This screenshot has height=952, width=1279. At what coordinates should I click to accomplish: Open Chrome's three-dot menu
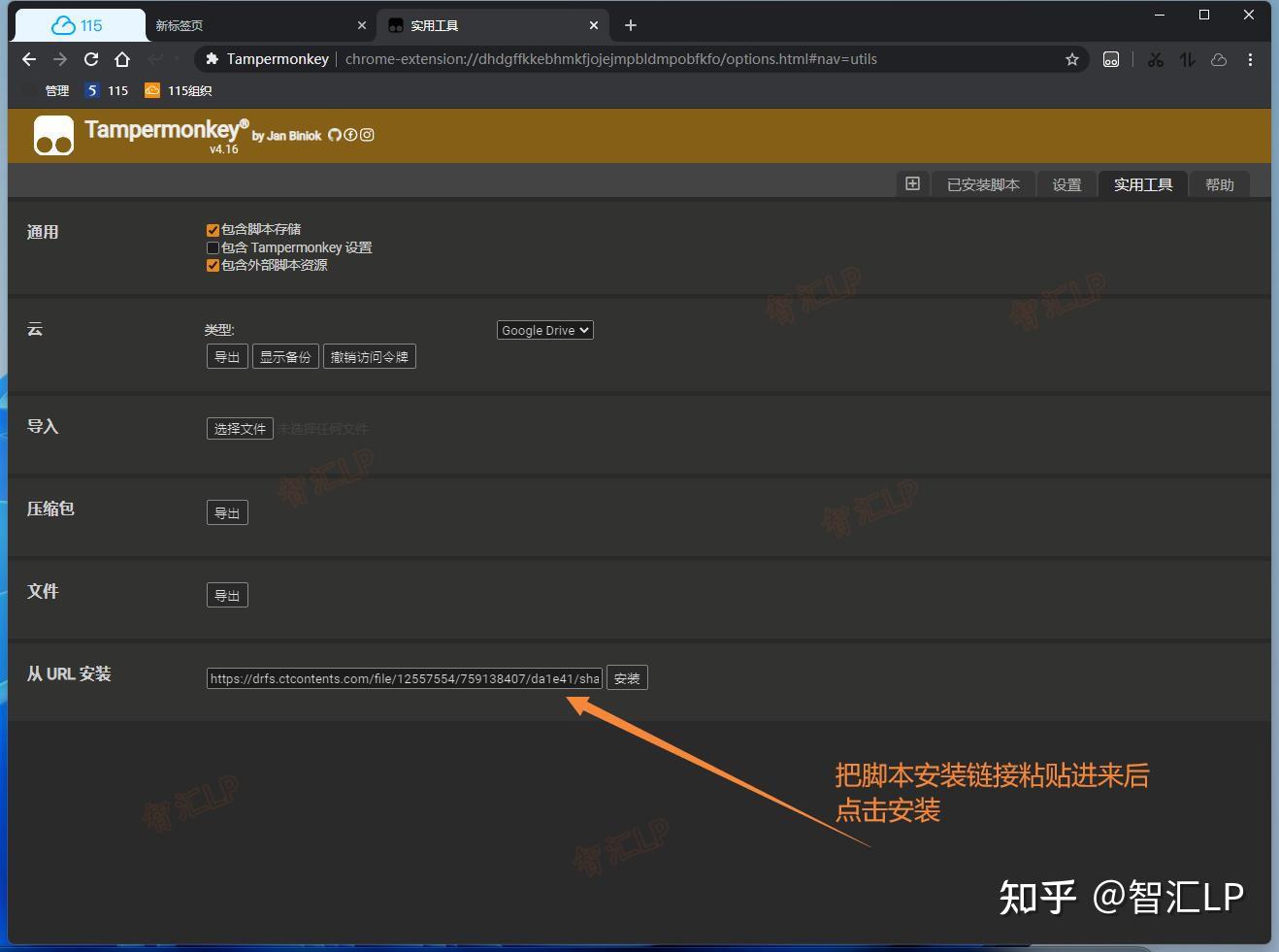1250,59
